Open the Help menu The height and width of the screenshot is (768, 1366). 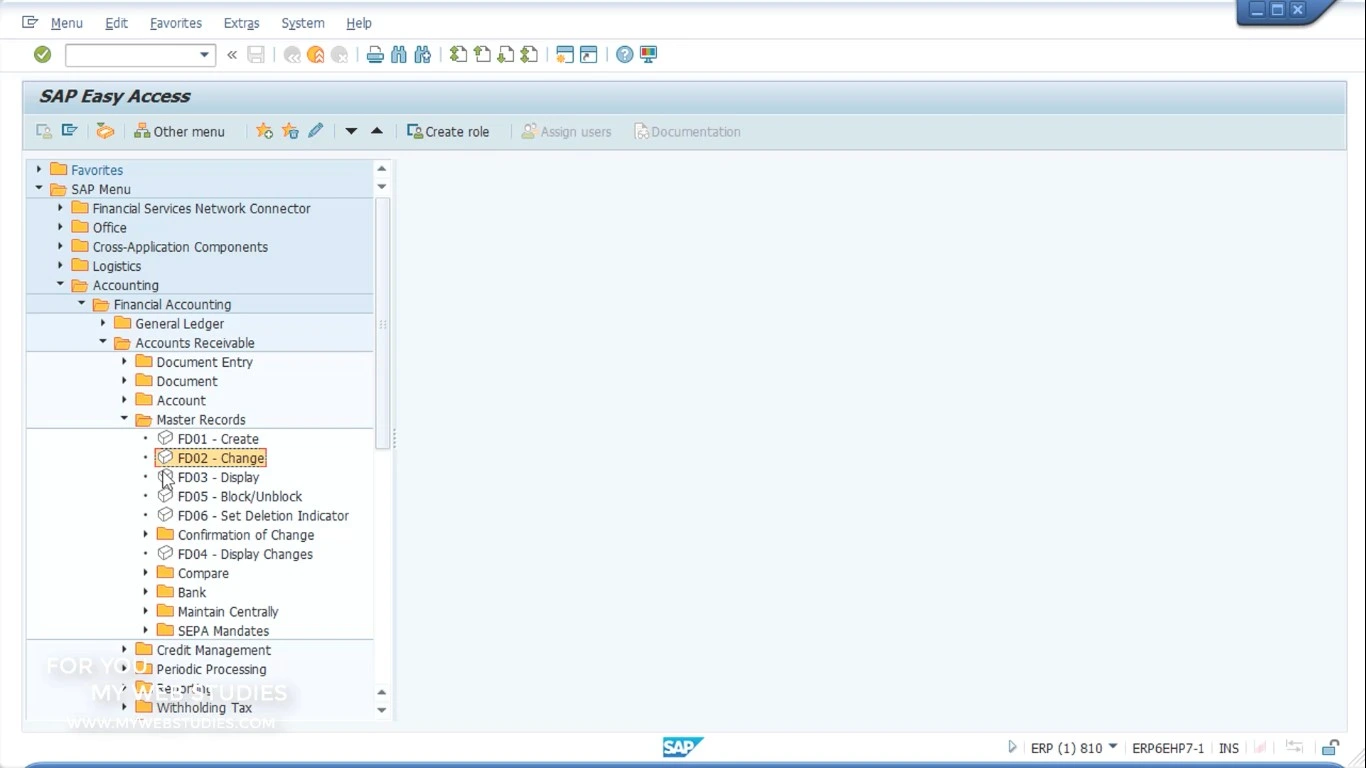359,23
